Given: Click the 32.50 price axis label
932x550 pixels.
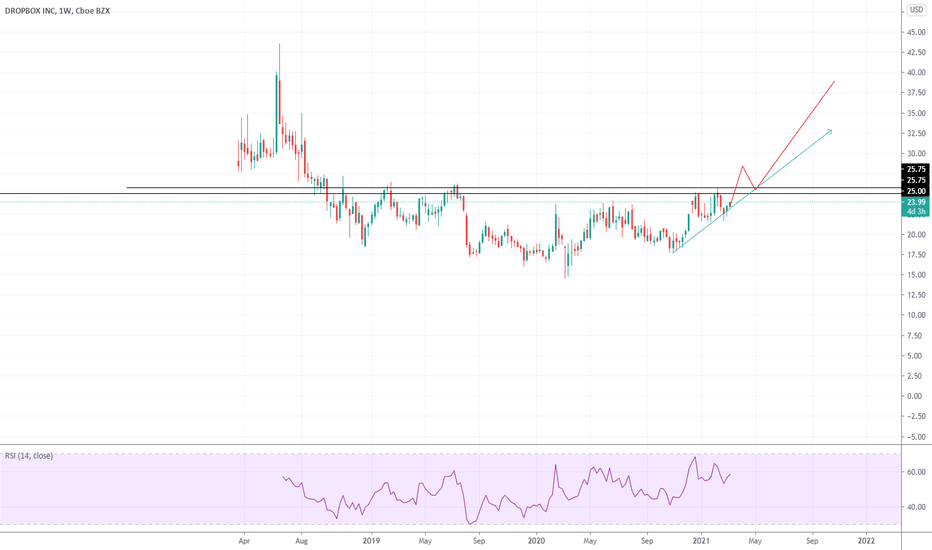Looking at the screenshot, I should click(x=916, y=133).
